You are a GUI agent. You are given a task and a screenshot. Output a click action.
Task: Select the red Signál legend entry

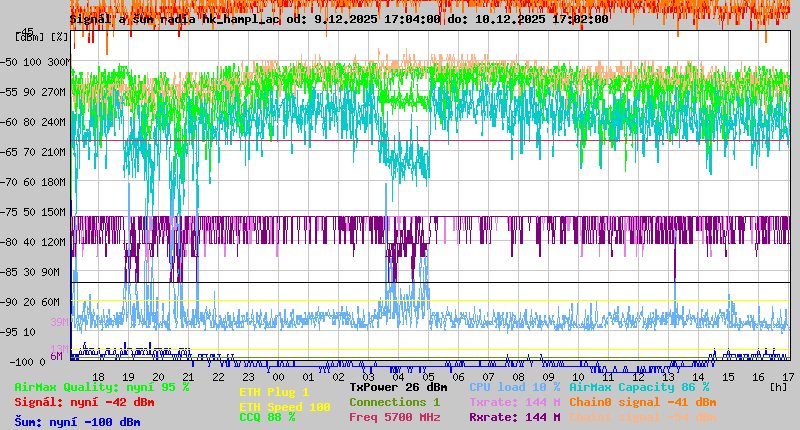coord(84,402)
